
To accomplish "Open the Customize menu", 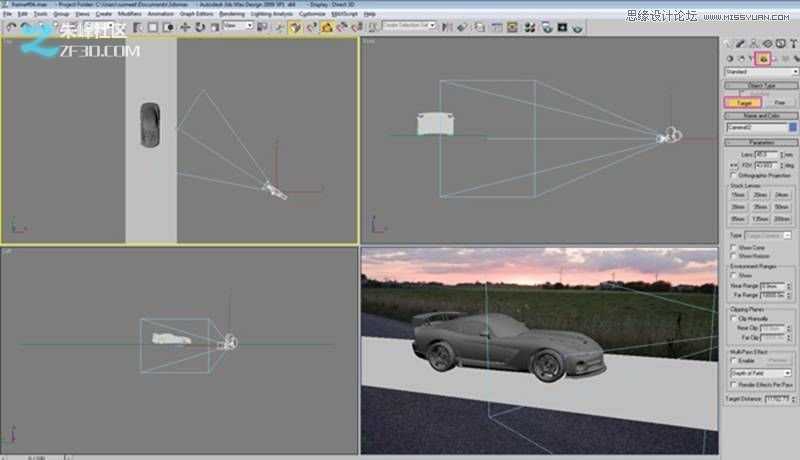I will point(312,14).
